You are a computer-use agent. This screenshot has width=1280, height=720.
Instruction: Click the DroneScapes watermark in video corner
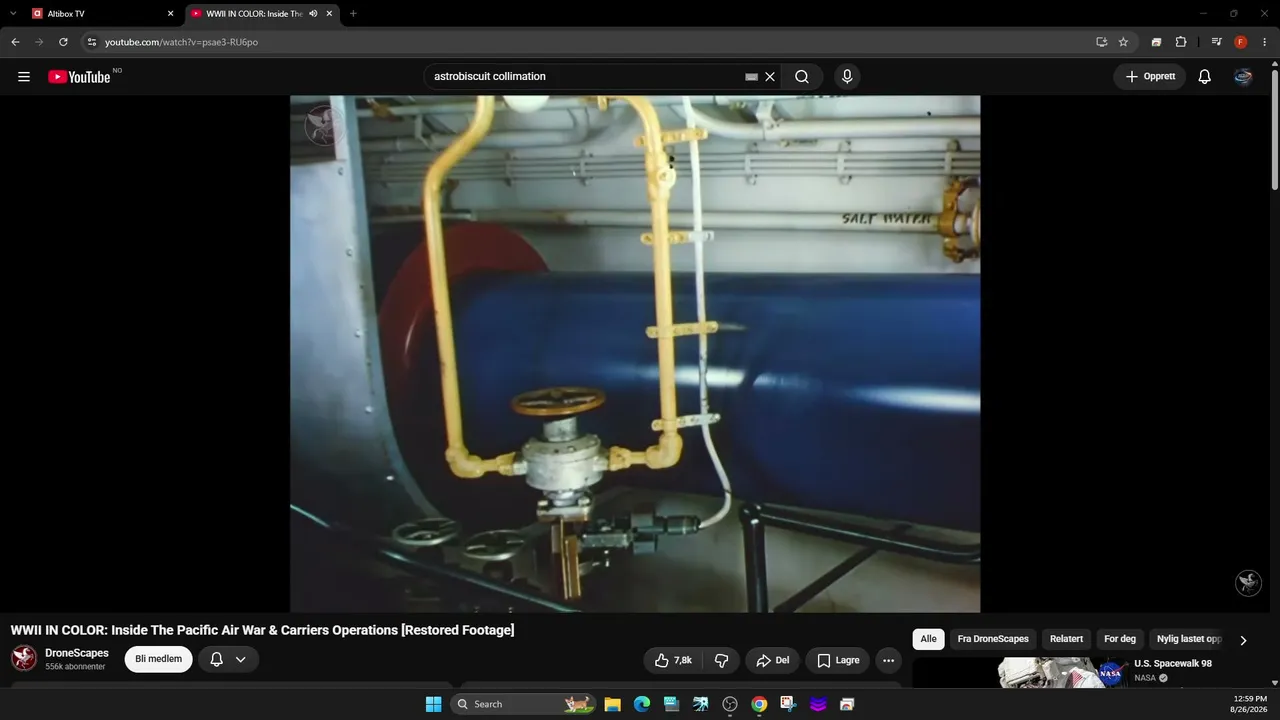click(1248, 582)
